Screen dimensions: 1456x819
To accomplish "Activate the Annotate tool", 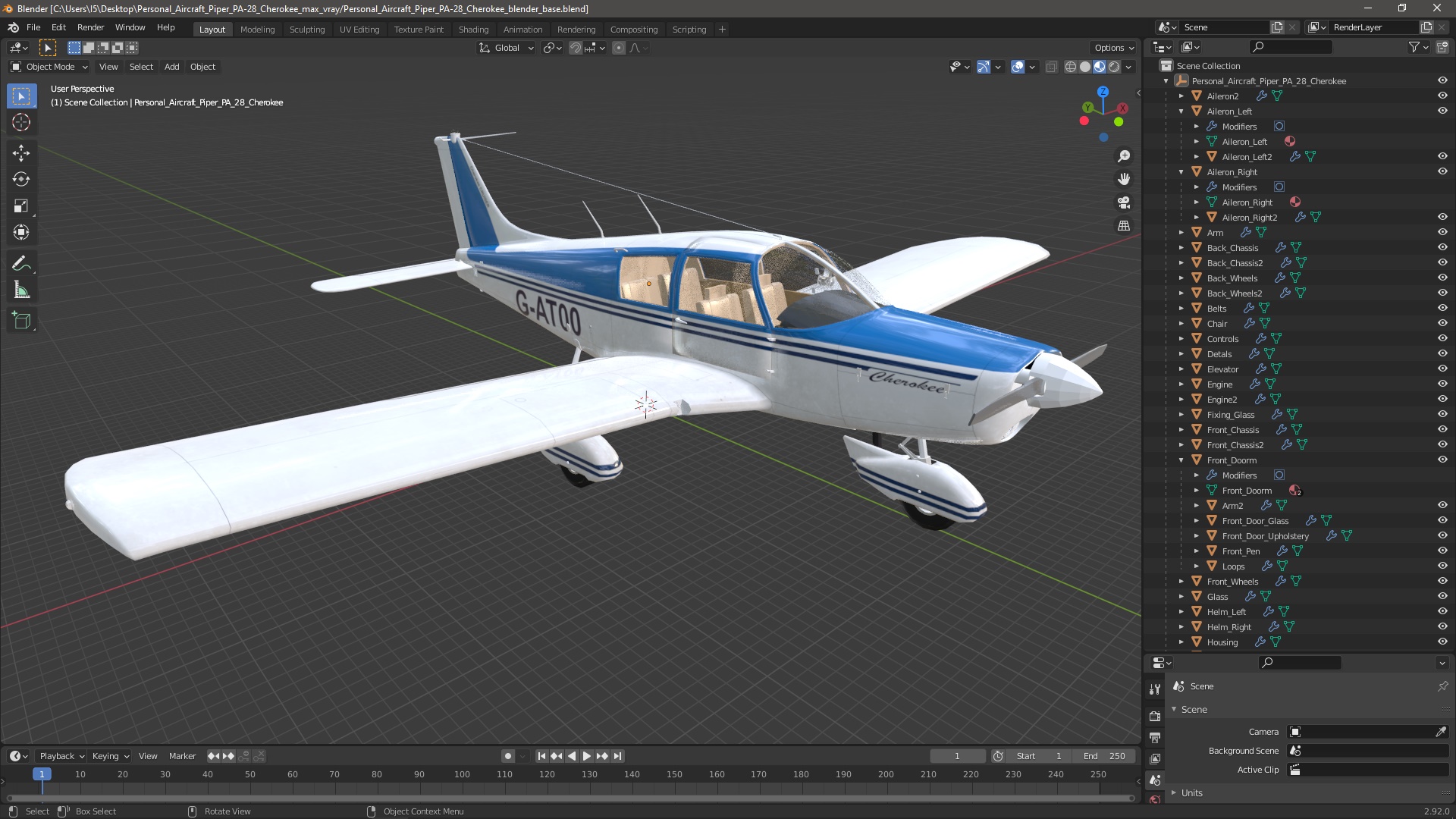I will point(21,264).
